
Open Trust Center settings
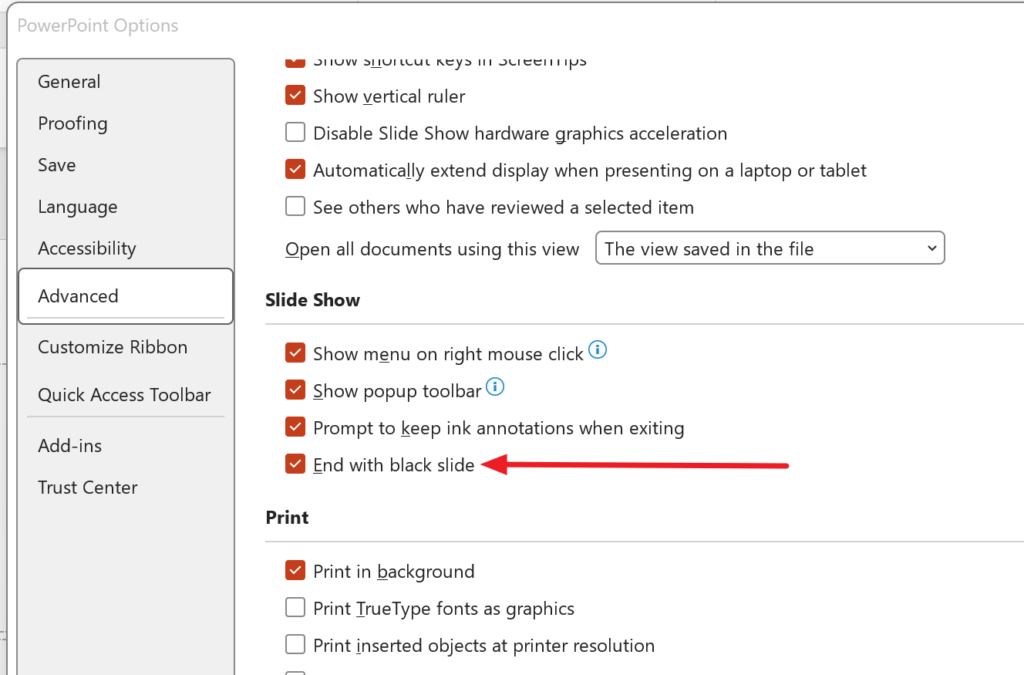(x=87, y=488)
